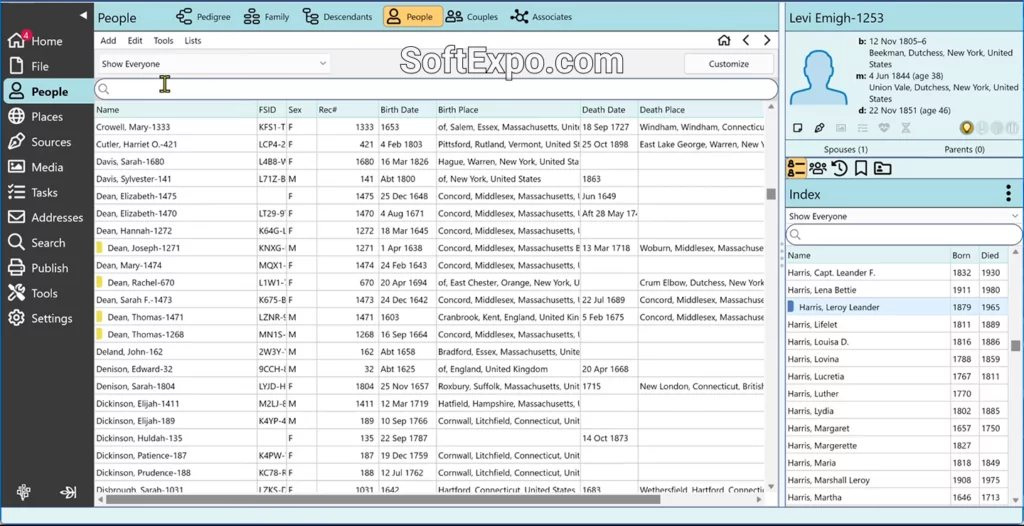Image resolution: width=1024 pixels, height=526 pixels.
Task: Click the People list search field
Action: (x=436, y=89)
